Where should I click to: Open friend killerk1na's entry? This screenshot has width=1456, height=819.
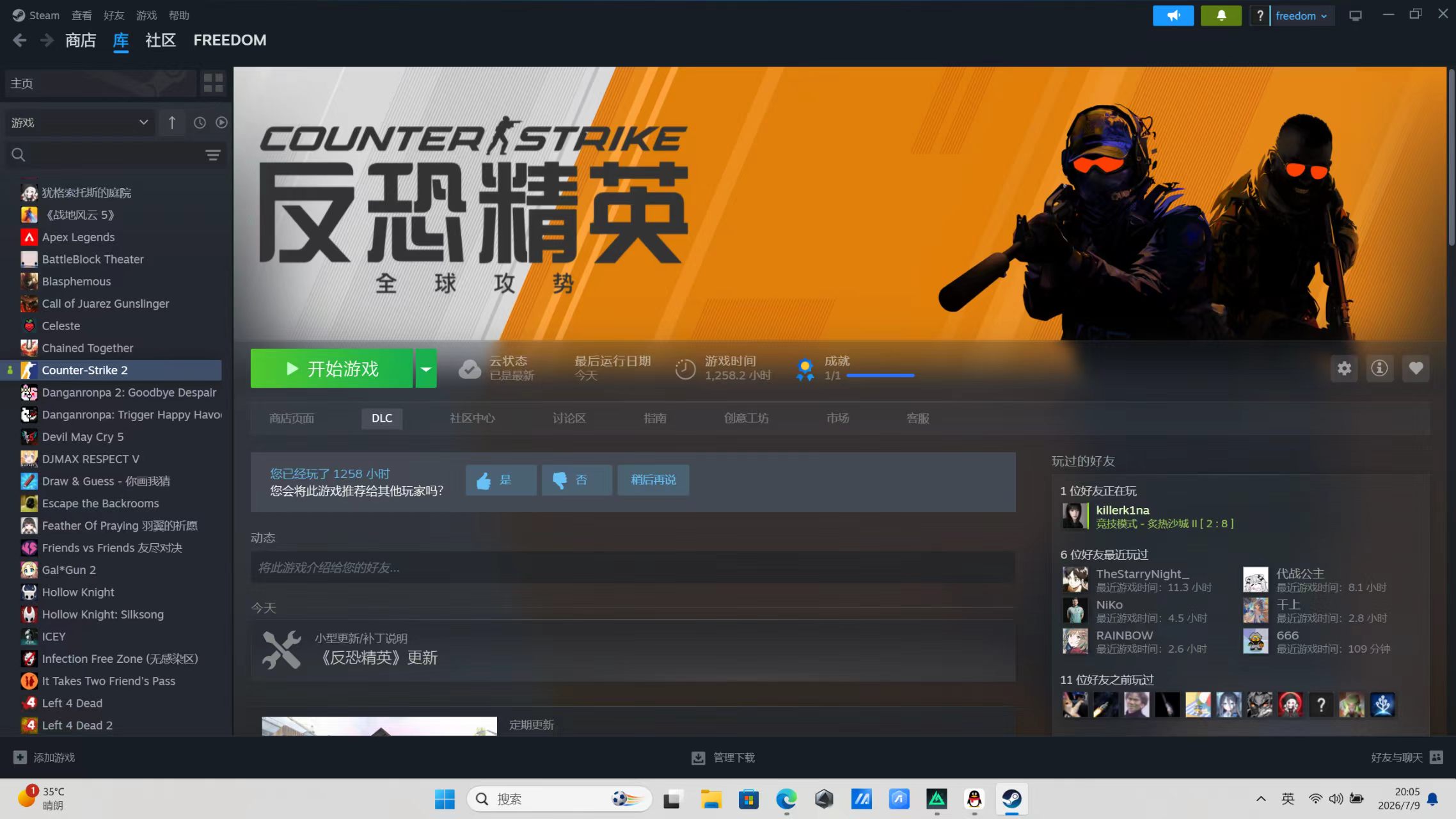coord(1148,516)
